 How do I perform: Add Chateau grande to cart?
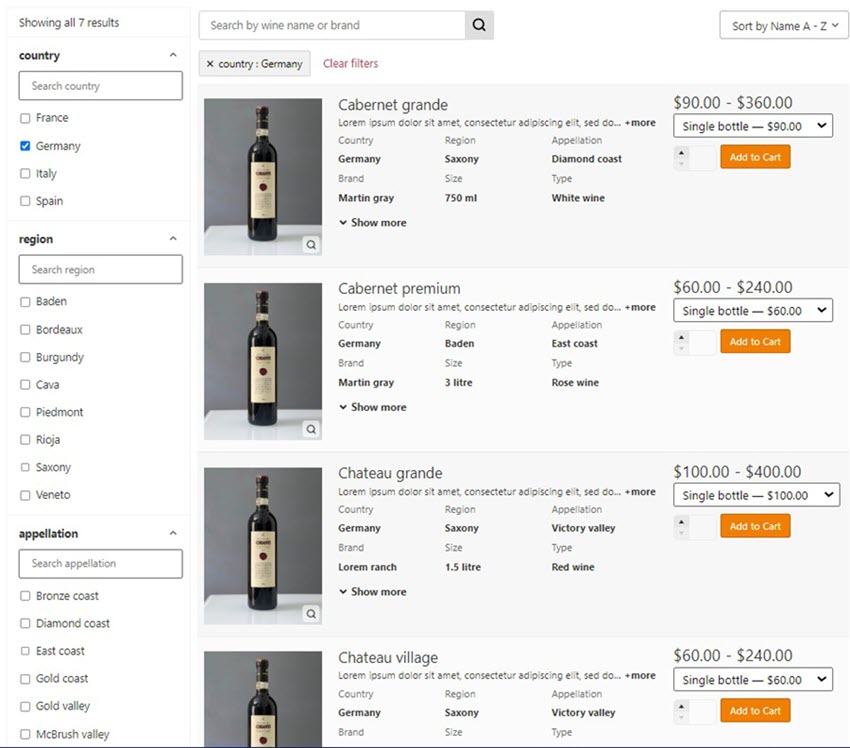(x=755, y=526)
